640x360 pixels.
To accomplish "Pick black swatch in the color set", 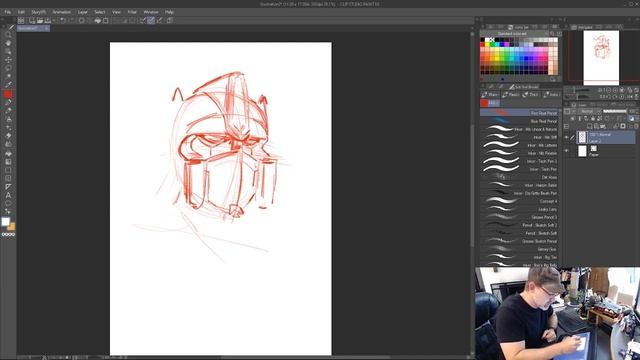I will pos(483,40).
